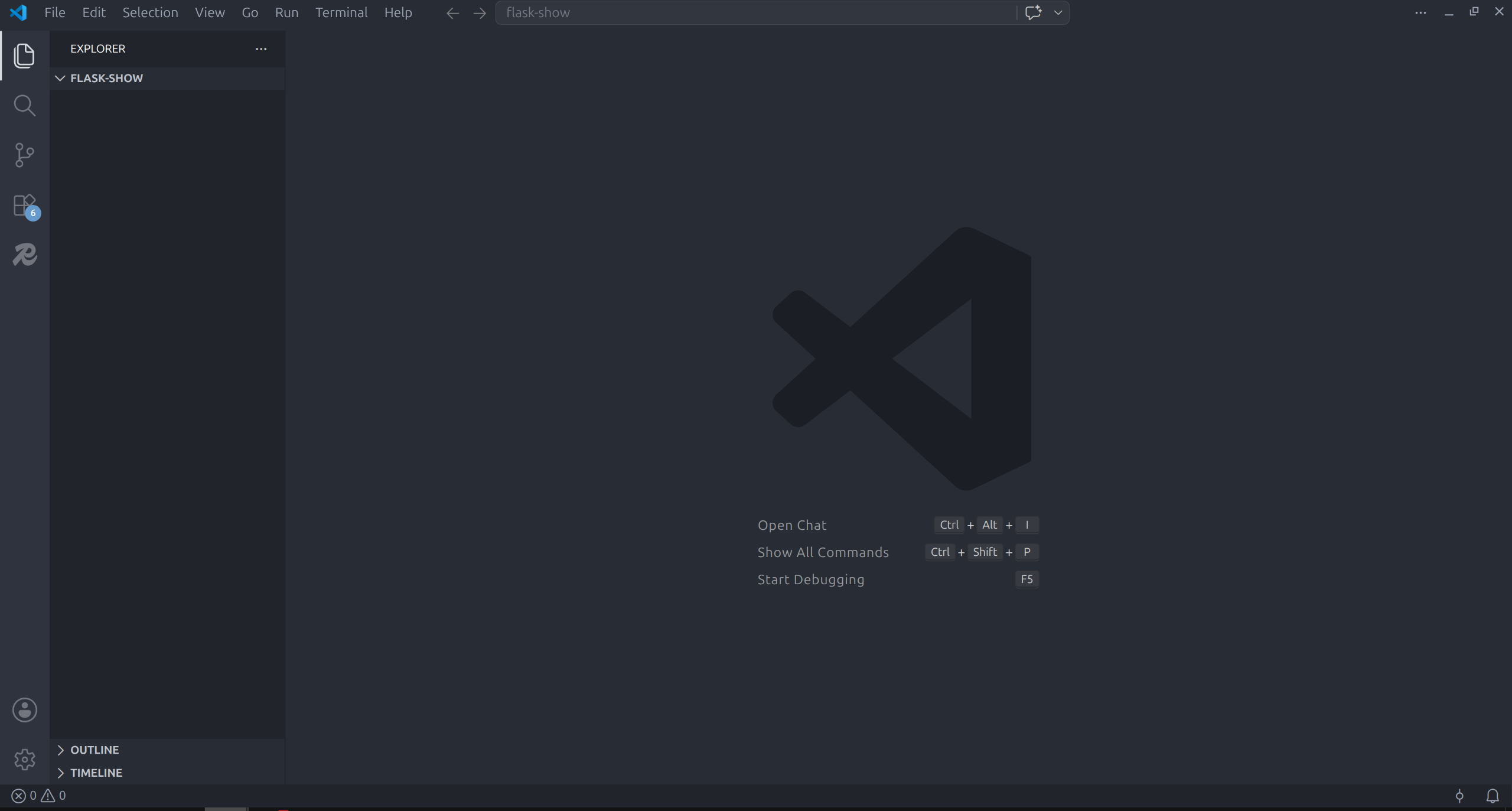Click the Start Debugging hint
This screenshot has height=811, width=1512.
click(811, 579)
